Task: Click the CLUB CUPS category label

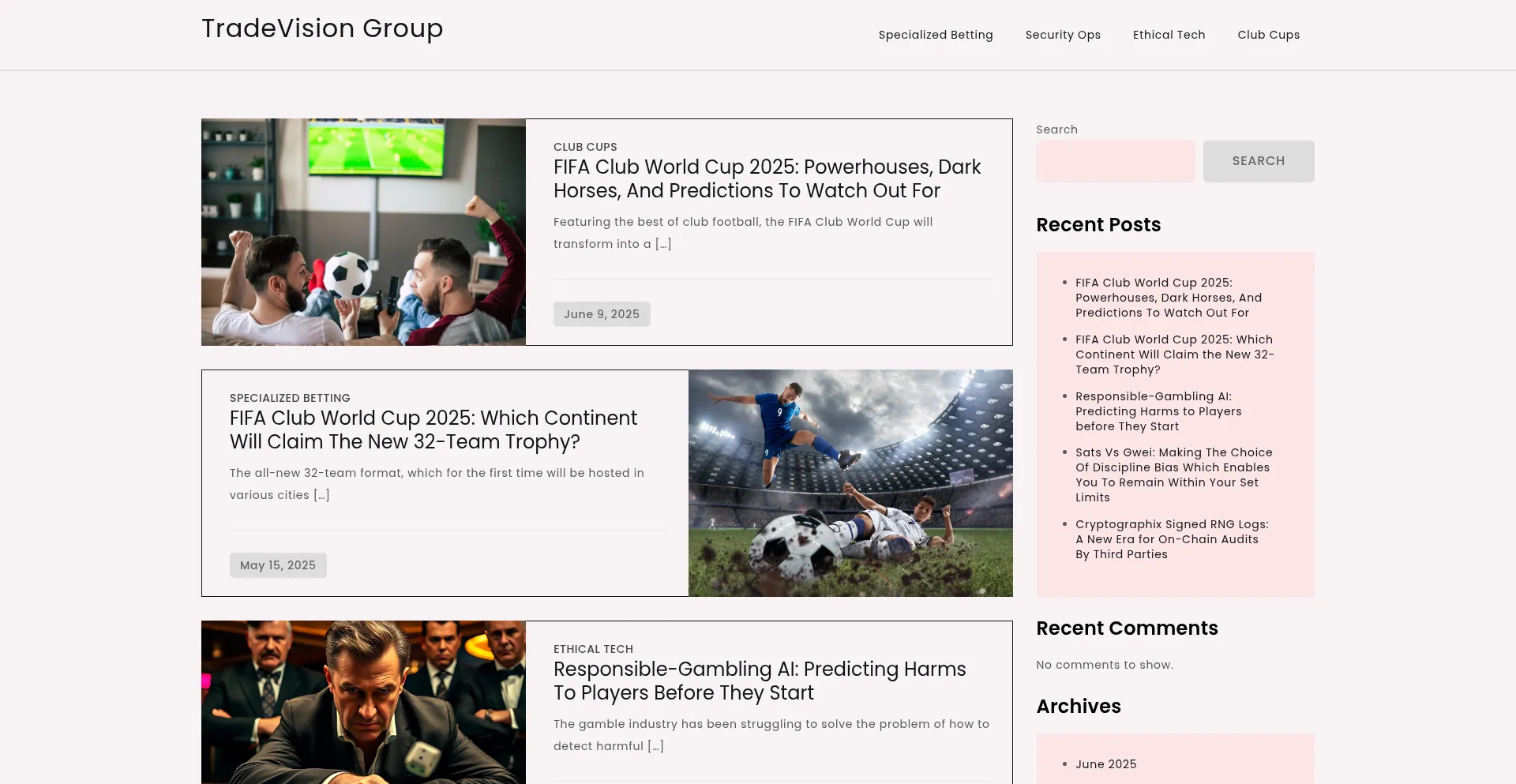Action: point(585,147)
